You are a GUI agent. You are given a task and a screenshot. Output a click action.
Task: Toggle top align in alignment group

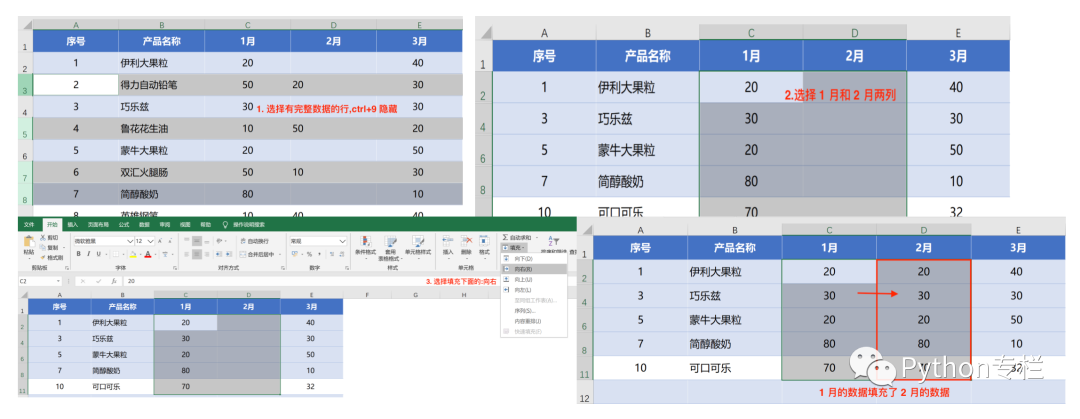187,241
